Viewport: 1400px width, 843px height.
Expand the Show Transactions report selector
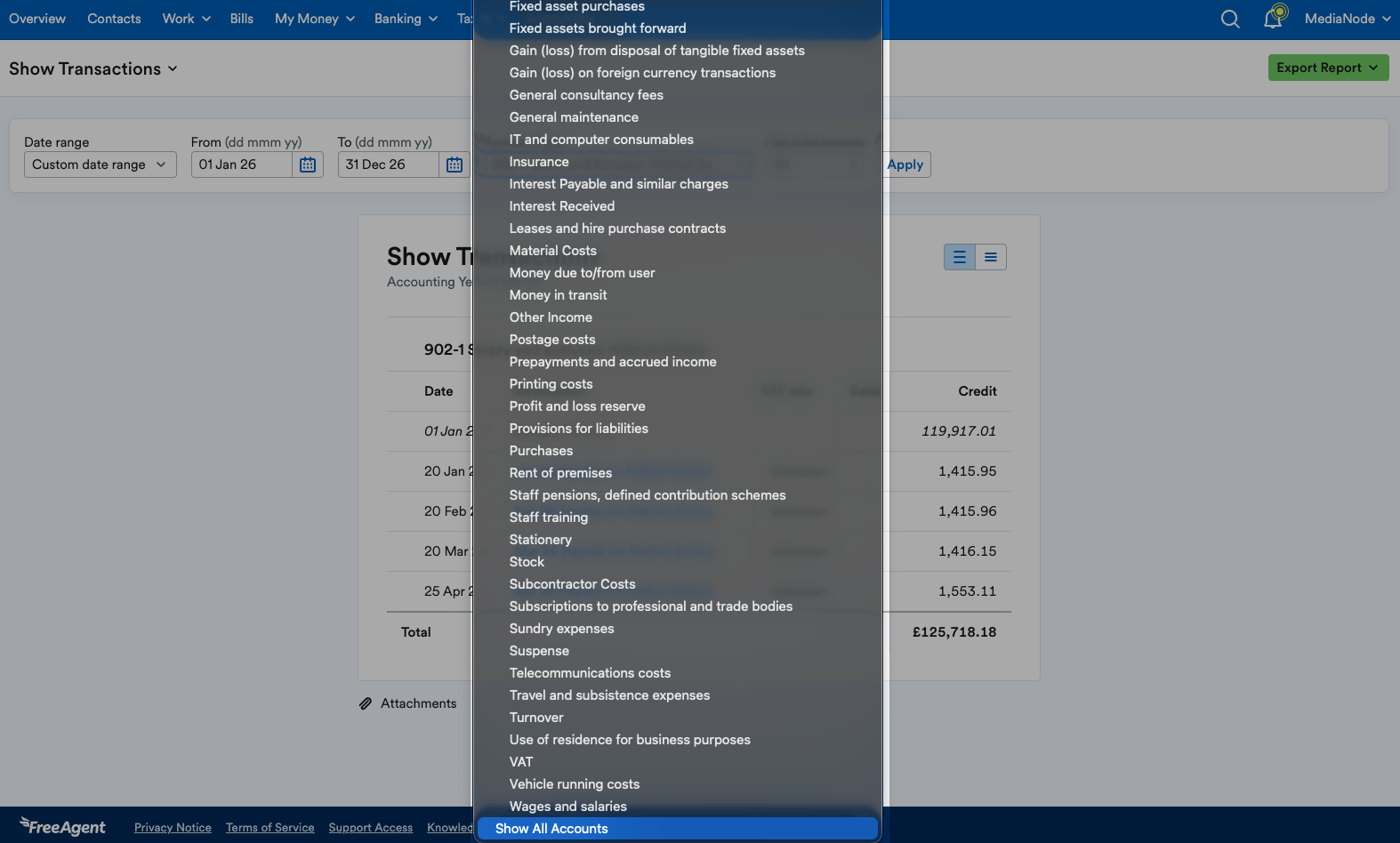point(93,68)
